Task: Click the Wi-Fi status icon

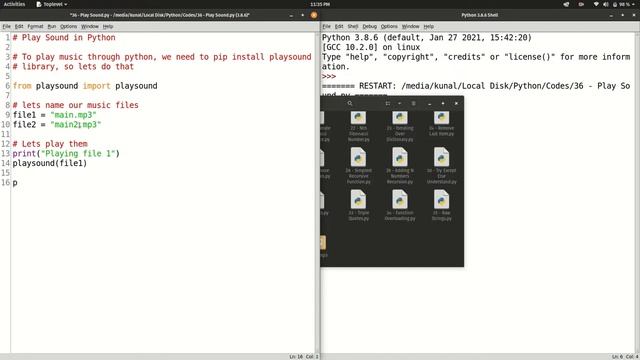Action: [x=596, y=4]
